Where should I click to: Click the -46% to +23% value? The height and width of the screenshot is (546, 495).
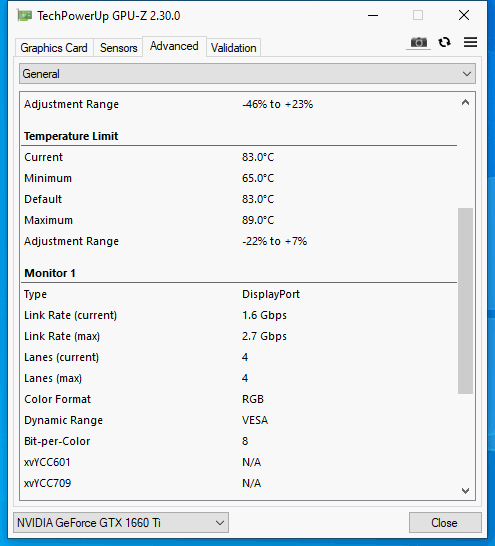coord(277,104)
